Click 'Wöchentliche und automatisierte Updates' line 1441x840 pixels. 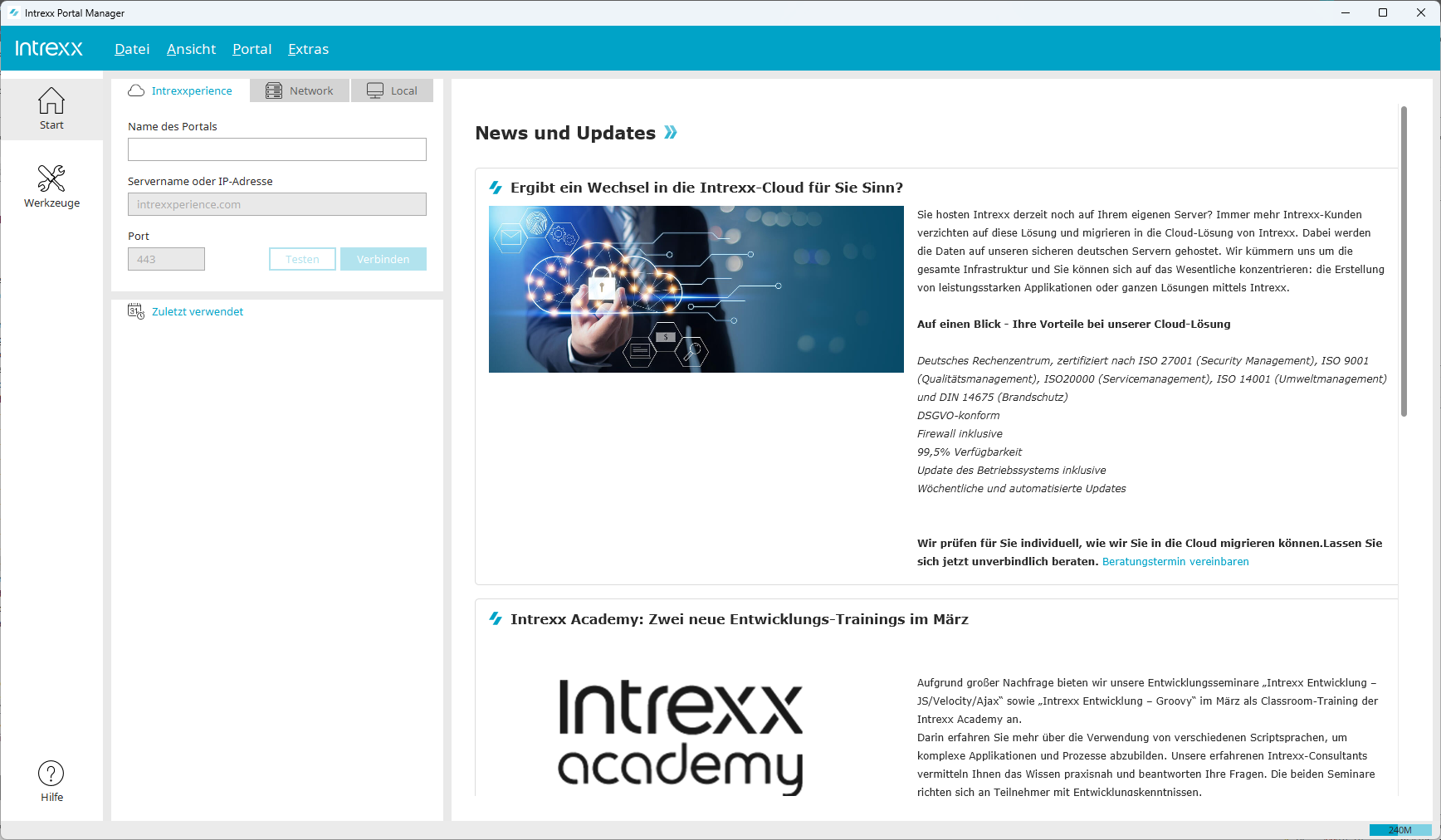point(1021,489)
